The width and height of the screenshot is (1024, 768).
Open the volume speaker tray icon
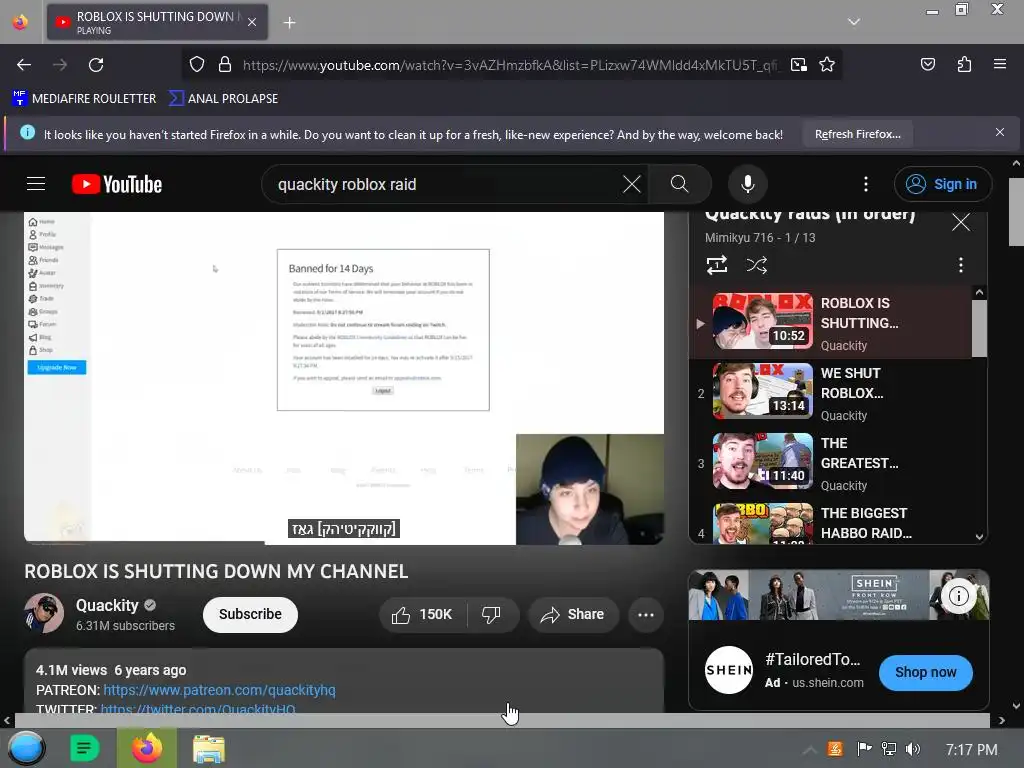coord(912,749)
